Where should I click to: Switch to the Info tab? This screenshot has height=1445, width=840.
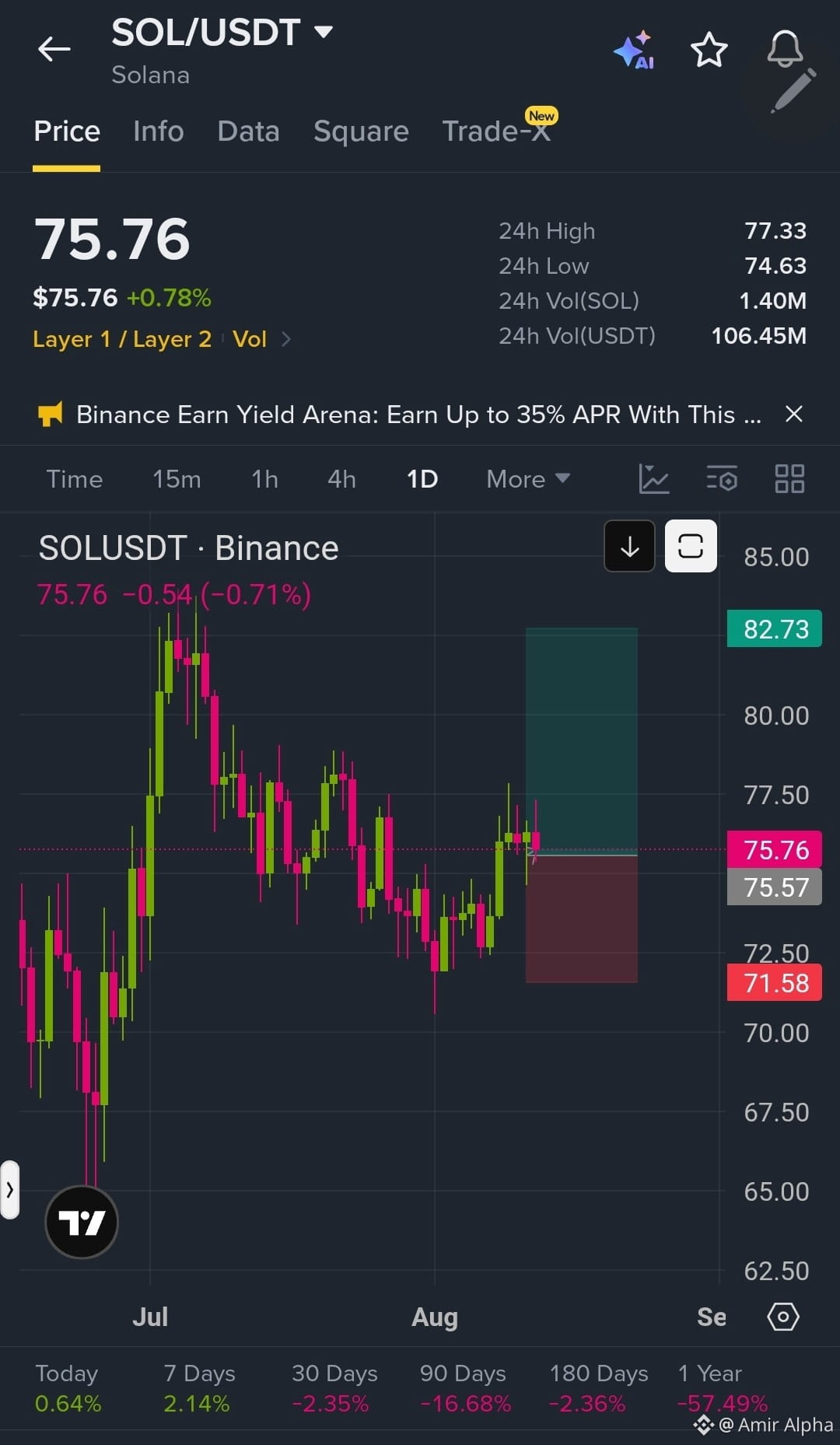(x=159, y=131)
